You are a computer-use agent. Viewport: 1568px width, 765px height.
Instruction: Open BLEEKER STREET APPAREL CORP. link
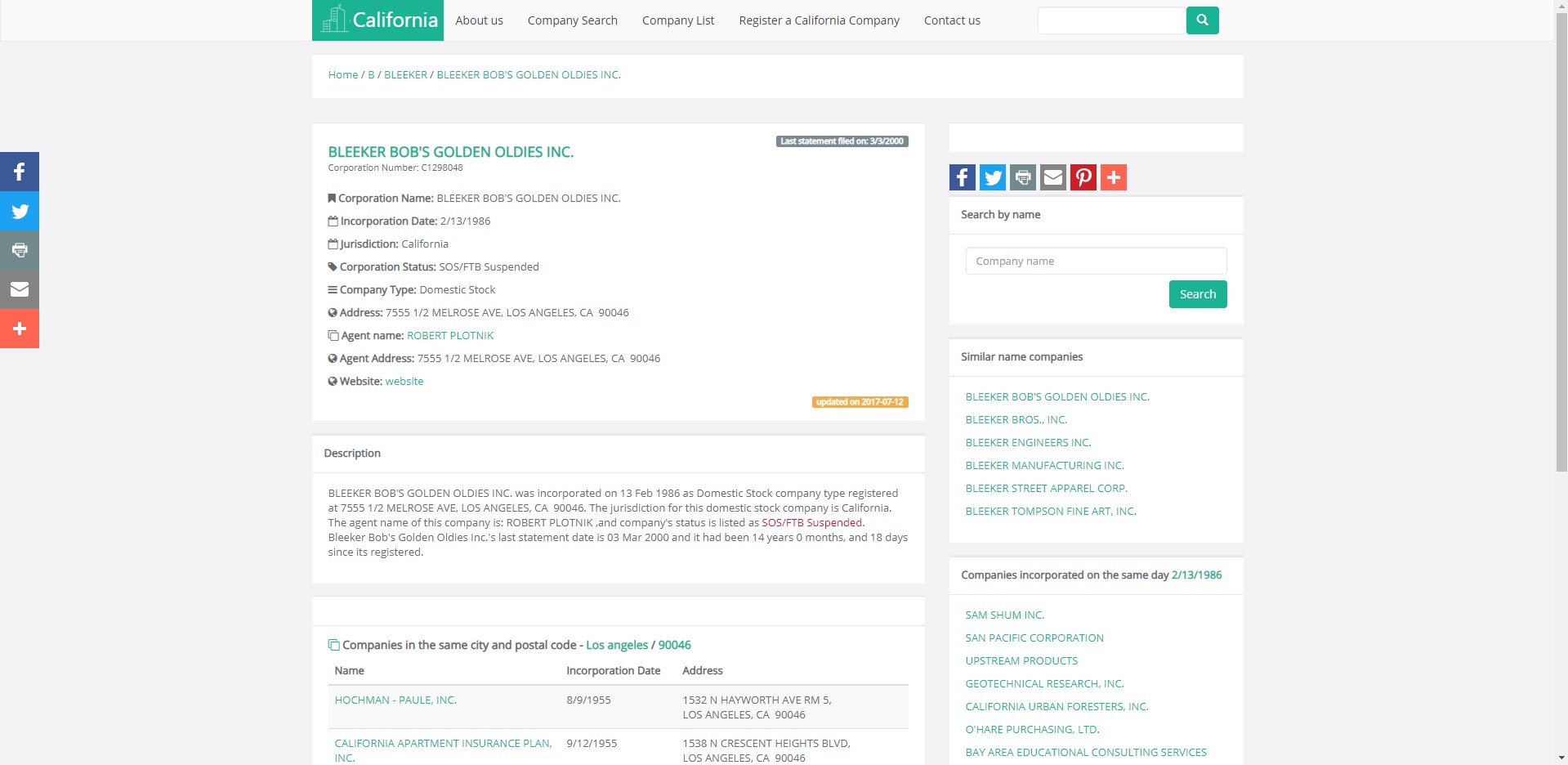1047,488
